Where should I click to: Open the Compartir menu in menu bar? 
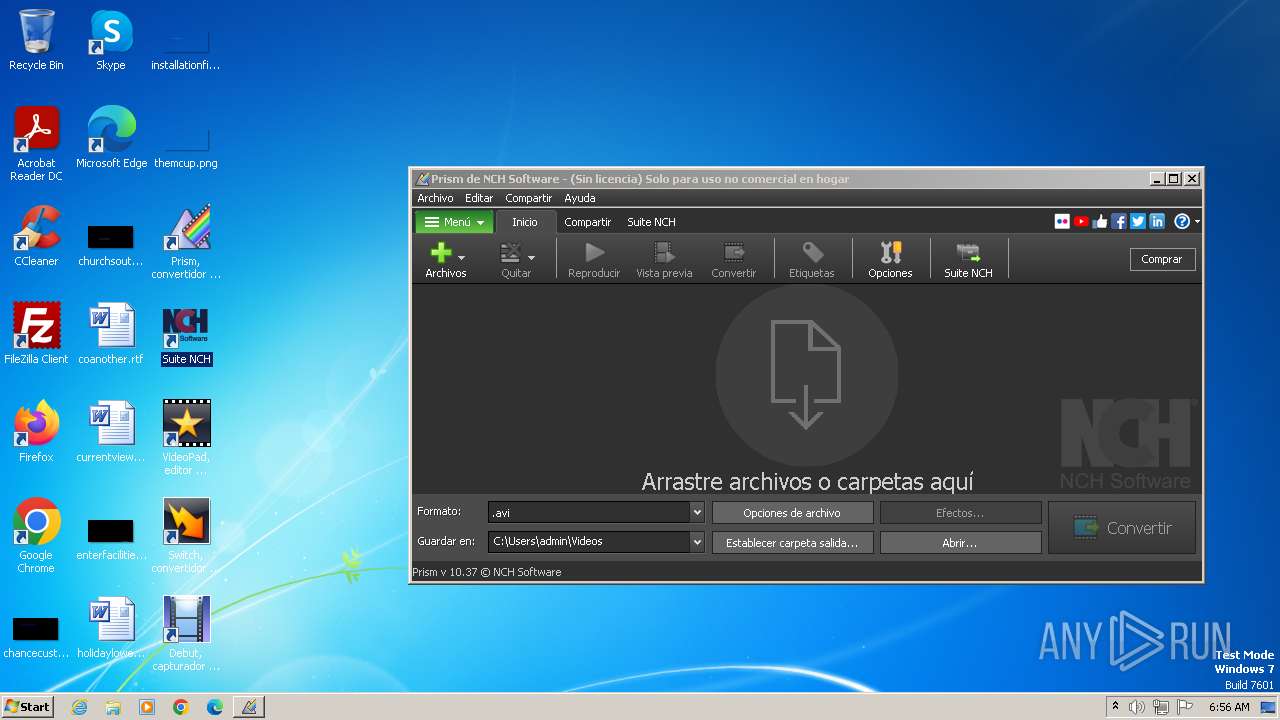pyautogui.click(x=528, y=198)
